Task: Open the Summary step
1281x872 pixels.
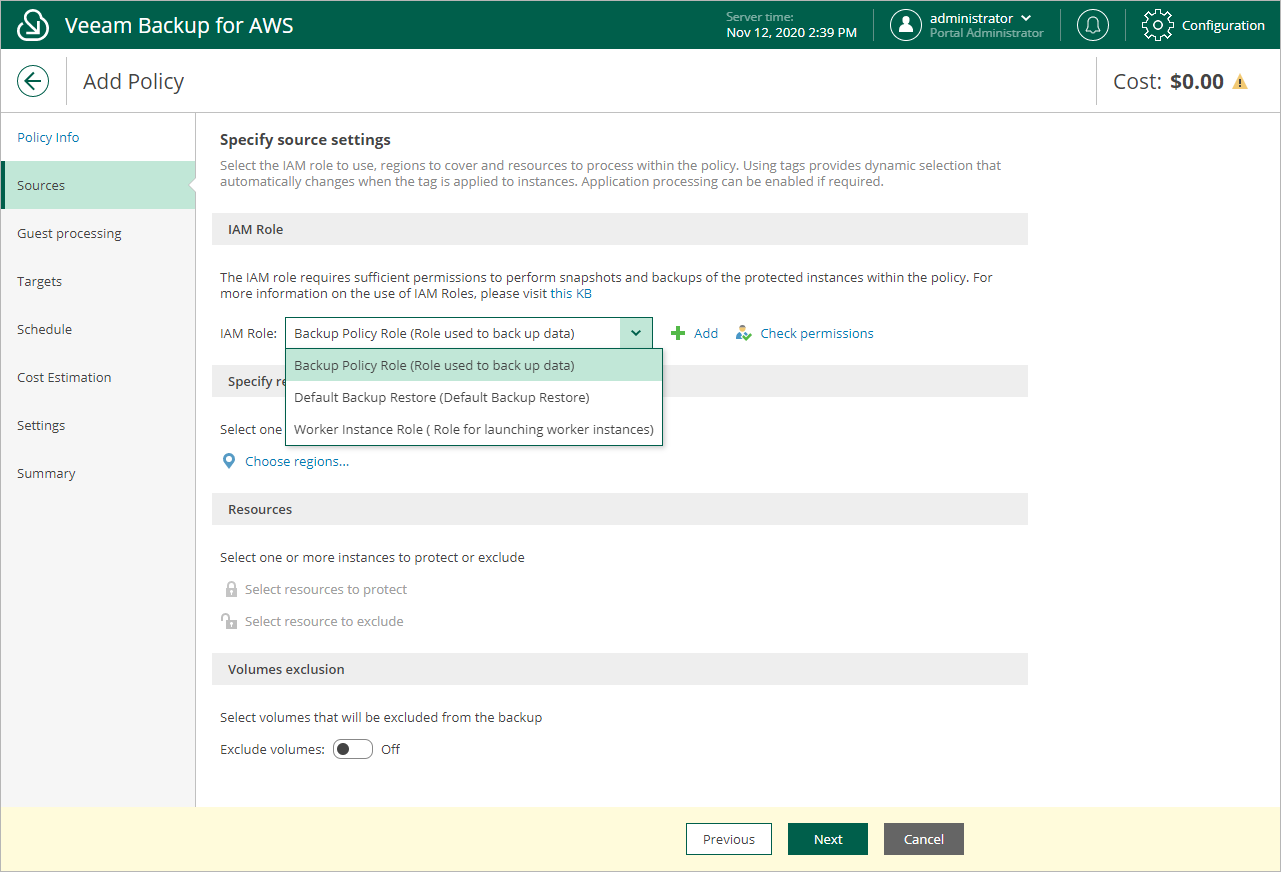Action: pos(98,473)
